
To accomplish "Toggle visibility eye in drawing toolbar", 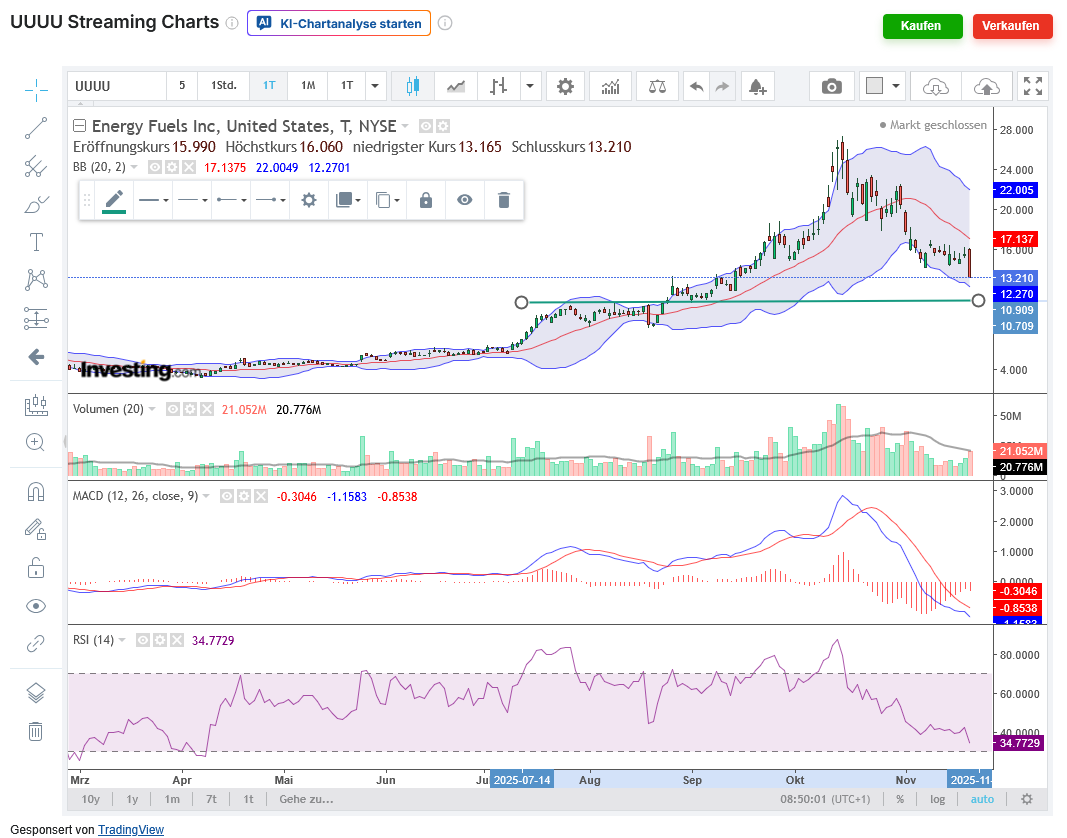I will (x=464, y=200).
